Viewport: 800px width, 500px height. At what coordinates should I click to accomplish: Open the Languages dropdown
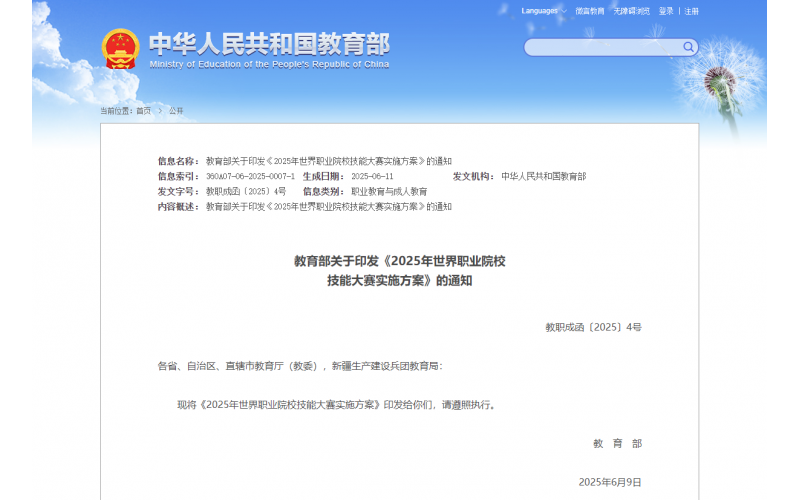tap(544, 11)
